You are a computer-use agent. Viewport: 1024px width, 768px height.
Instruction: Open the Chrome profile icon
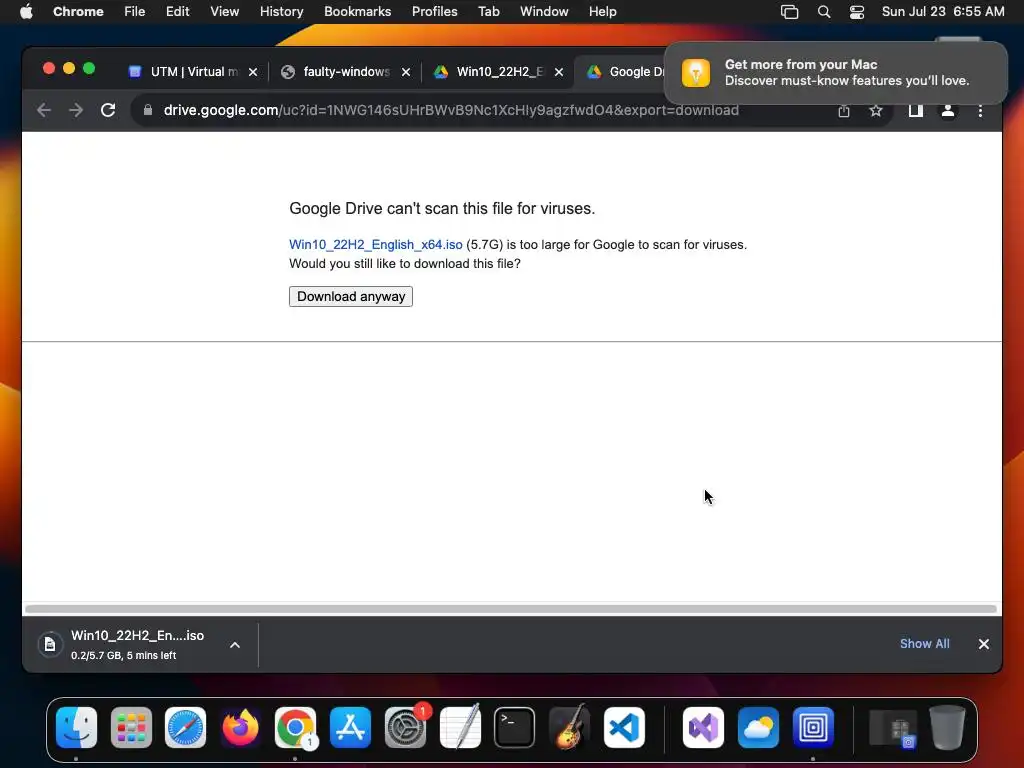(x=948, y=111)
